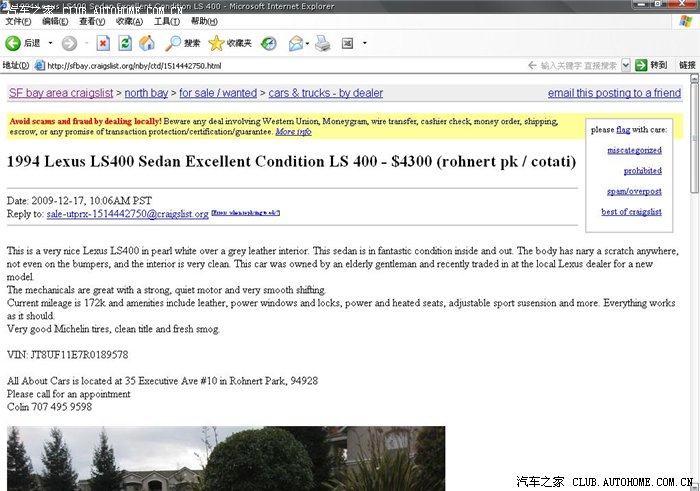The height and width of the screenshot is (491, 700).
Task: Click the Forward navigation arrow icon
Action: pos(68,43)
